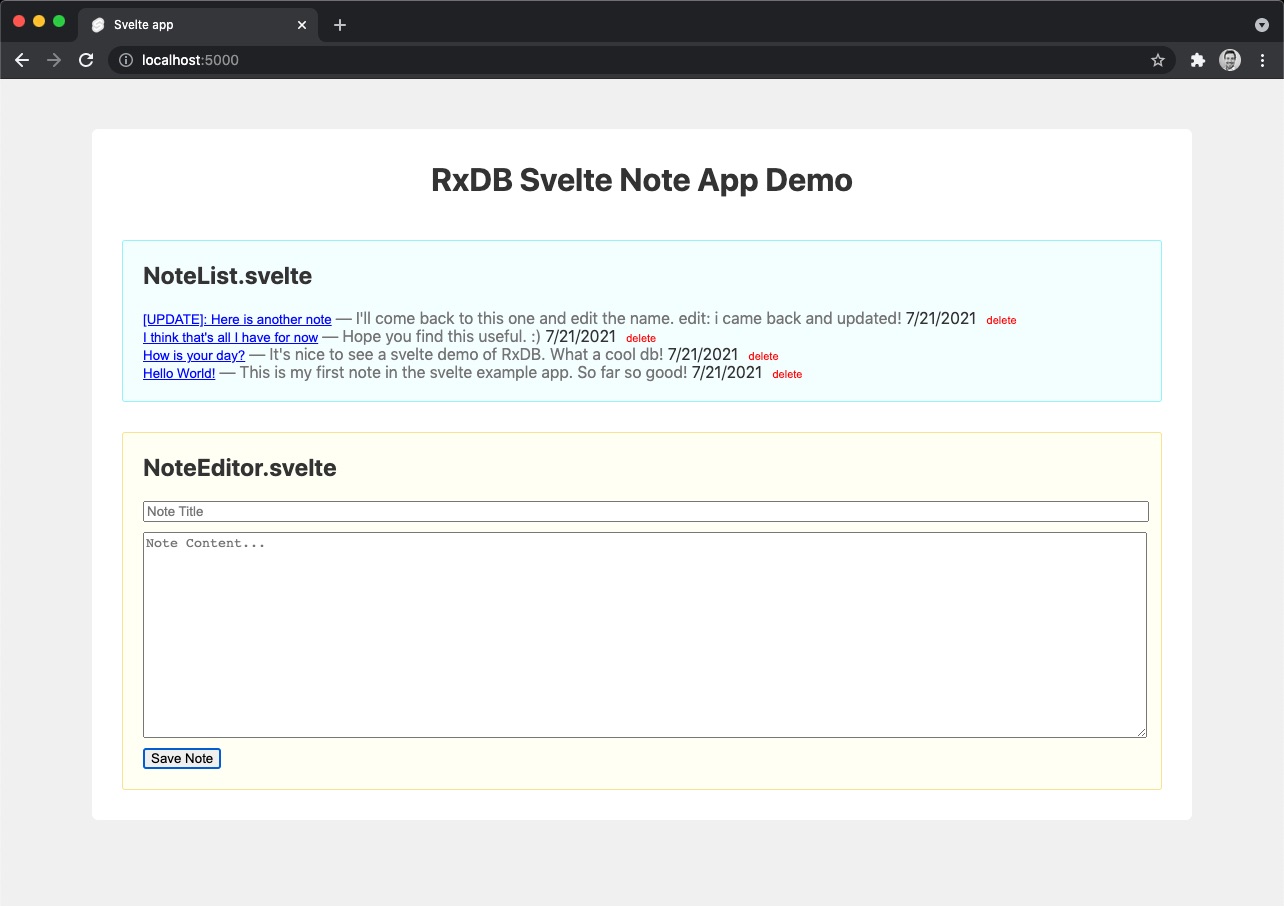Open the '[UPDATE]: Here is another note' link
1284x906 pixels.
click(x=237, y=320)
